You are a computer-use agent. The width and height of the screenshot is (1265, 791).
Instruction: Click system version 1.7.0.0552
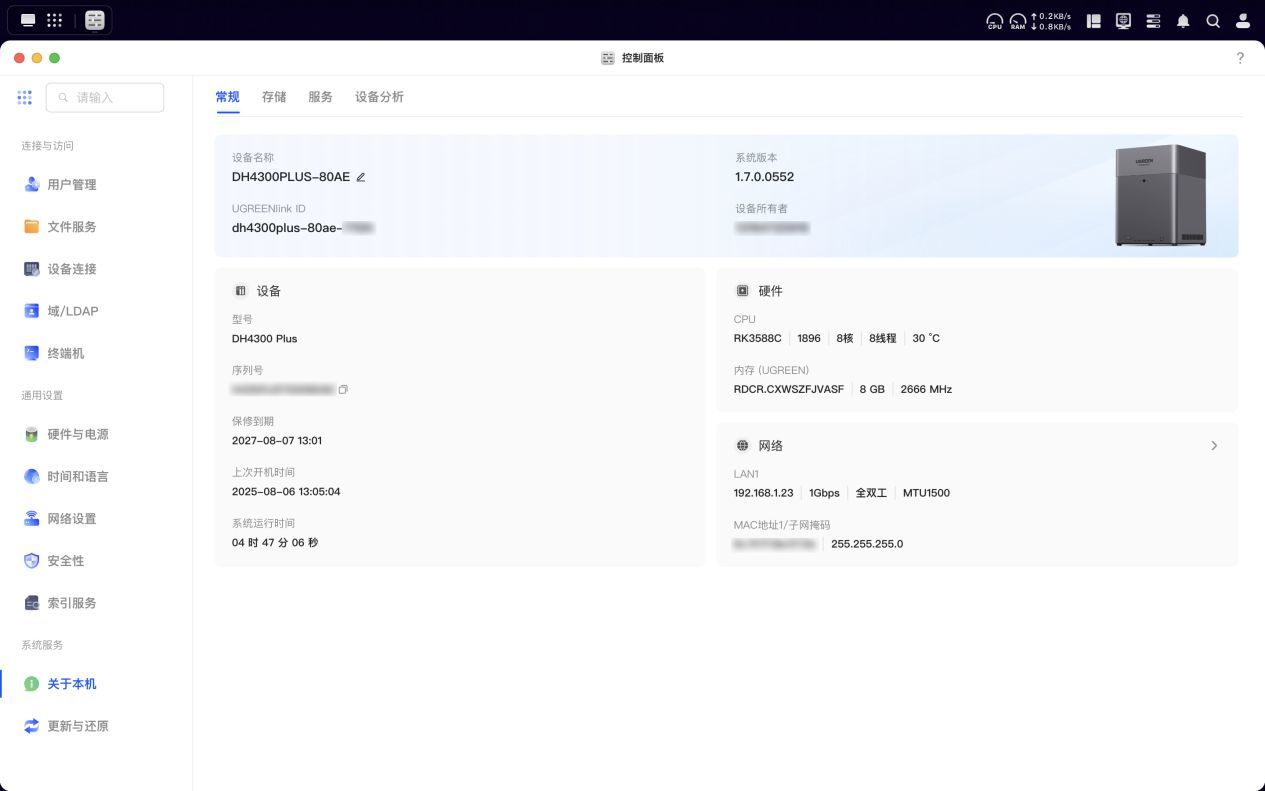(764, 177)
